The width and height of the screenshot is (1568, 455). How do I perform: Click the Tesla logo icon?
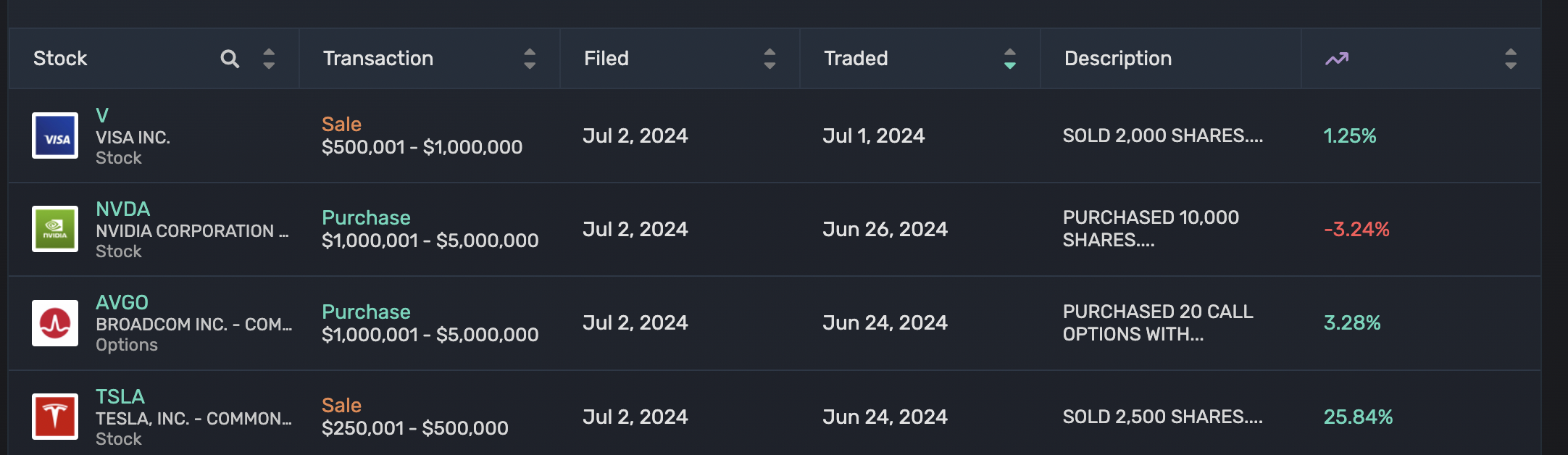tap(55, 417)
